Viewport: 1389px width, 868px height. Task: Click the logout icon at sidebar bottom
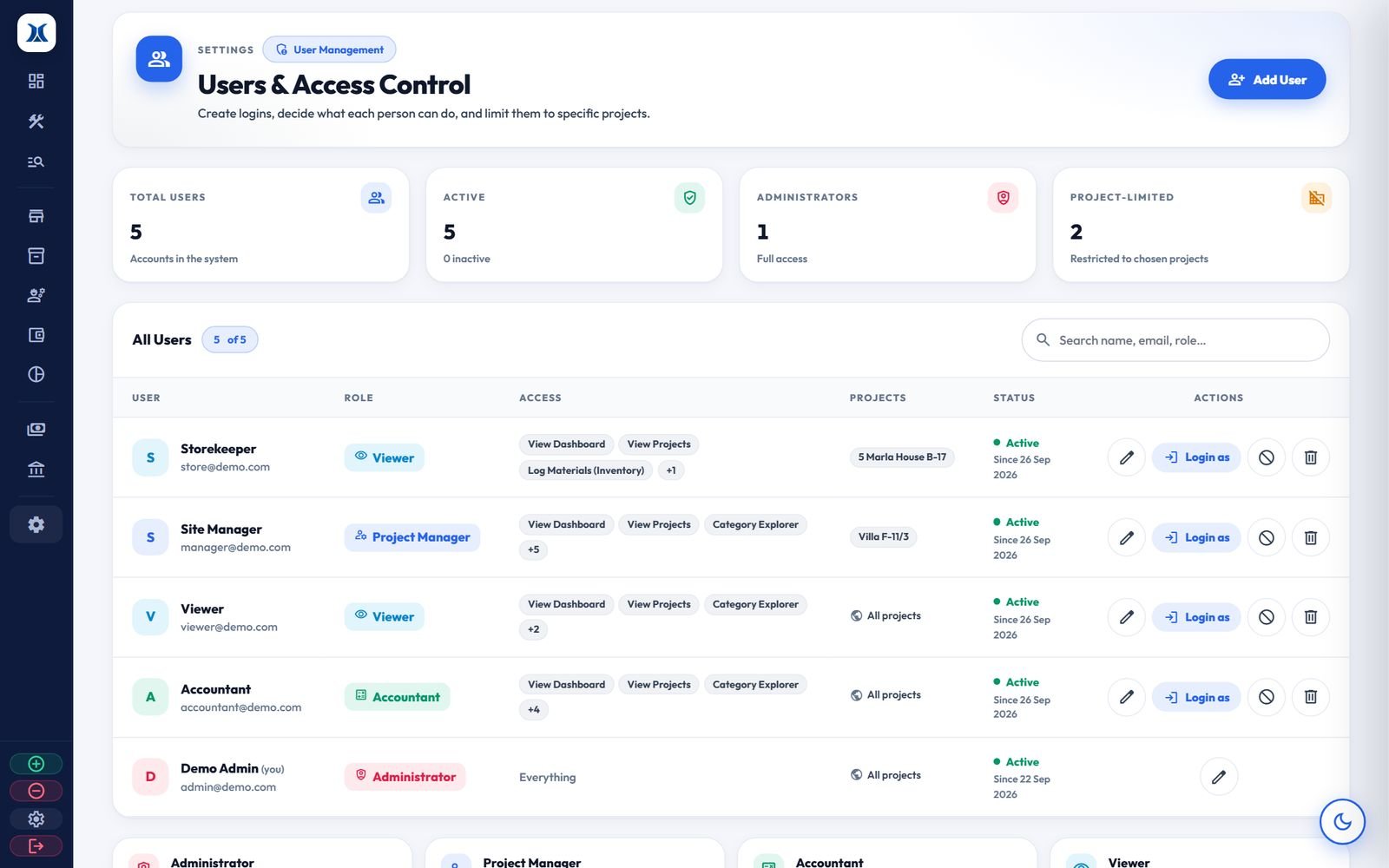36,845
